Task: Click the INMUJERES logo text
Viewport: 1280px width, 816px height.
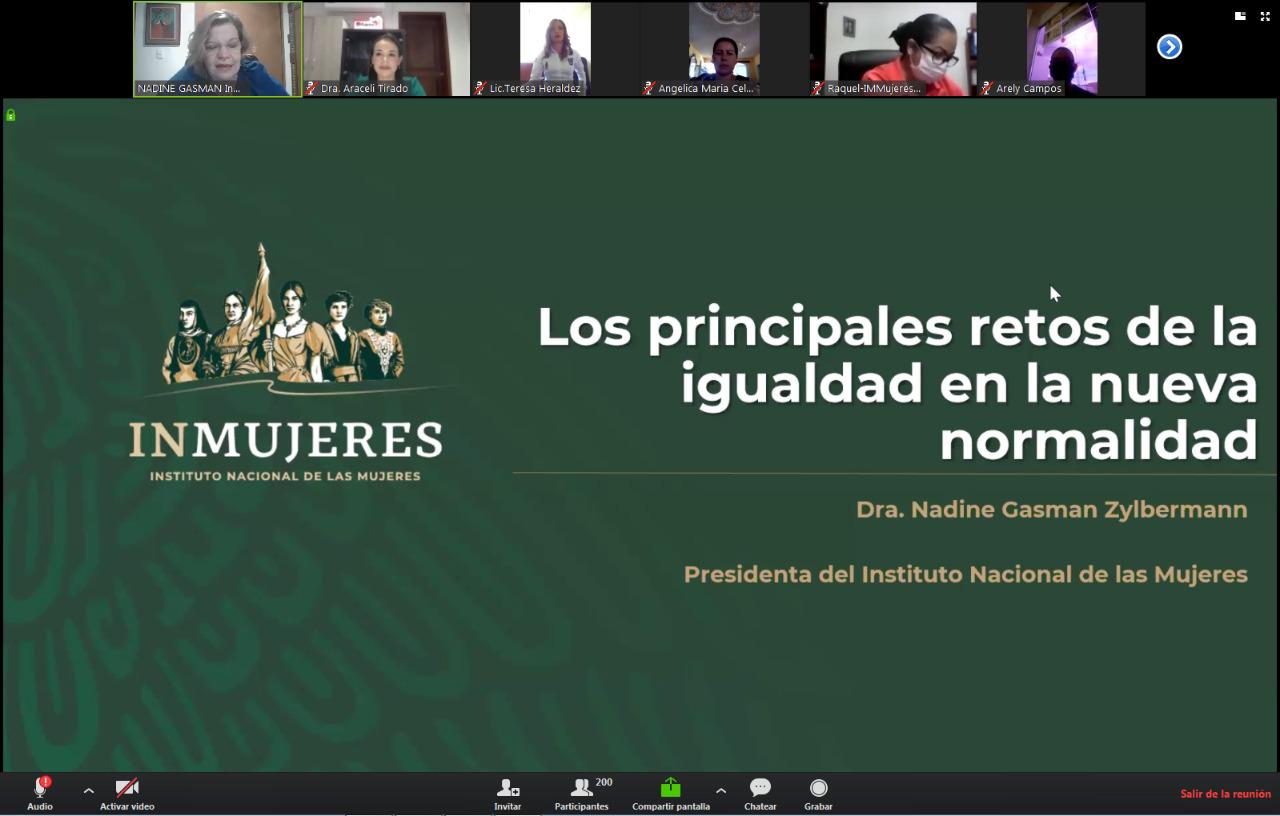Action: tap(286, 440)
